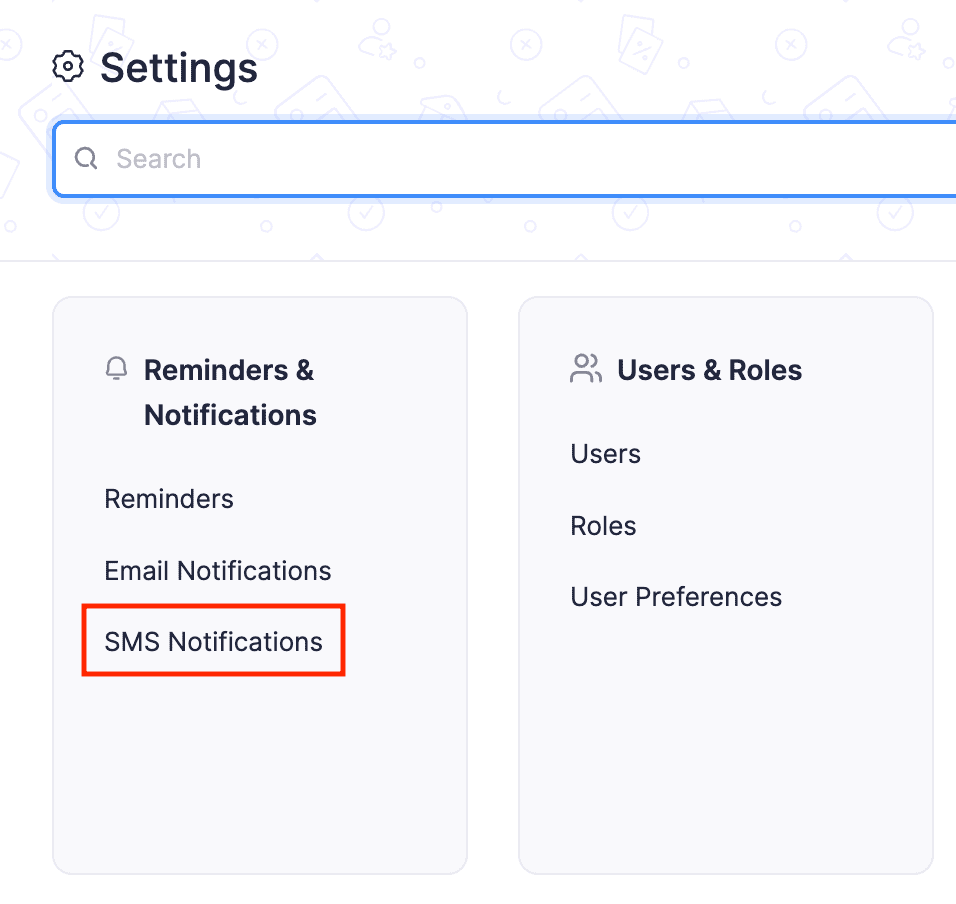Open Email Notifications settings
This screenshot has width=956, height=904.
[x=217, y=570]
